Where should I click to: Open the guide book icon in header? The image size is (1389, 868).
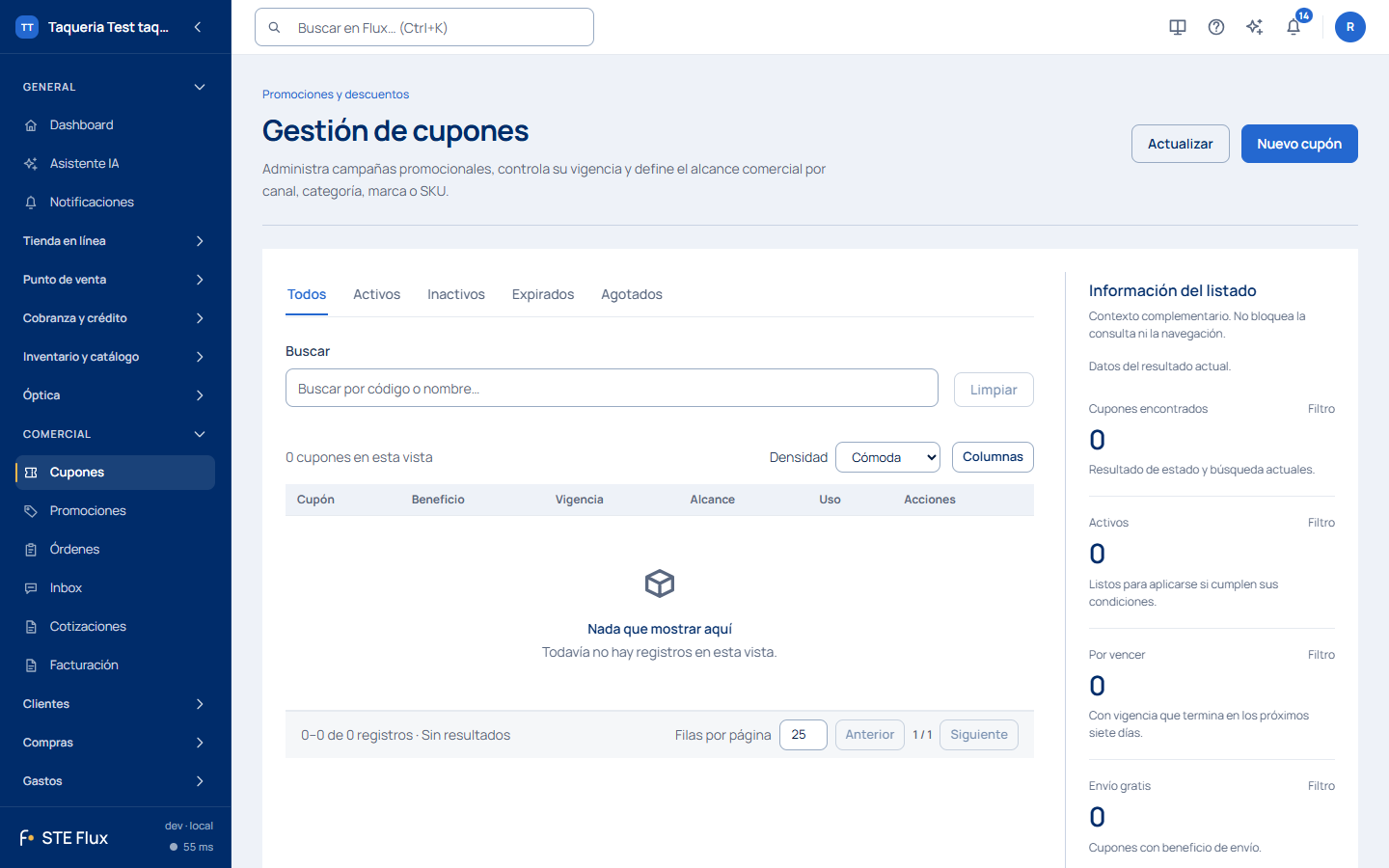[1178, 27]
